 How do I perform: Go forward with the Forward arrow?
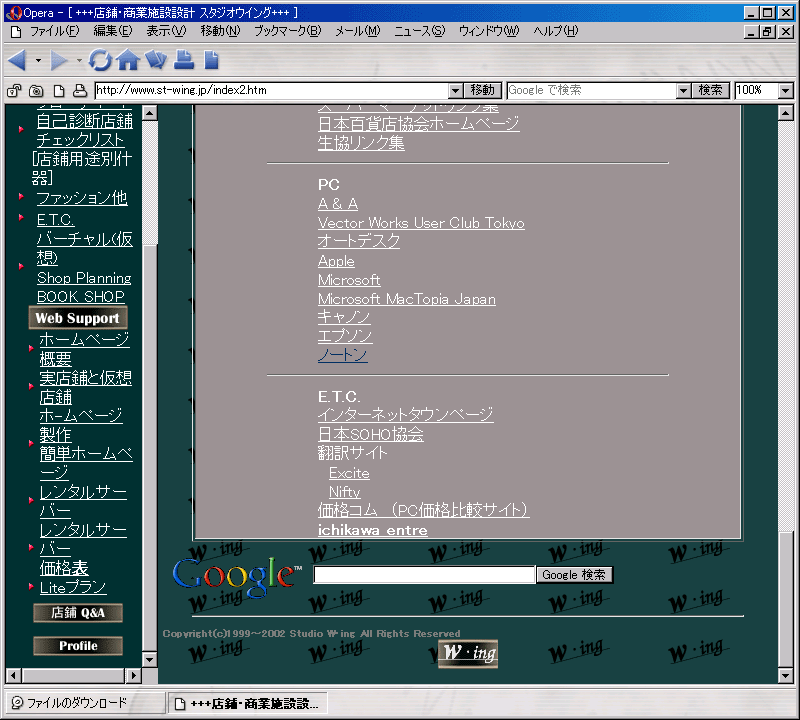point(59,61)
